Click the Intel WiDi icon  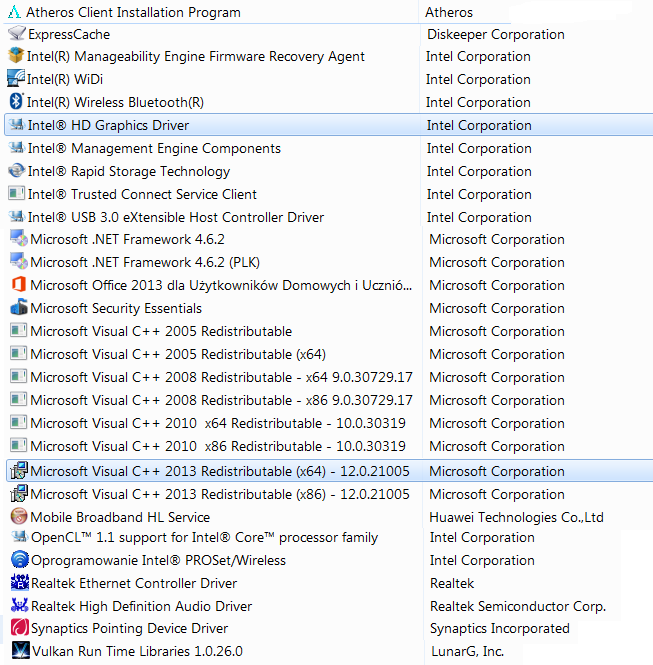(x=16, y=79)
